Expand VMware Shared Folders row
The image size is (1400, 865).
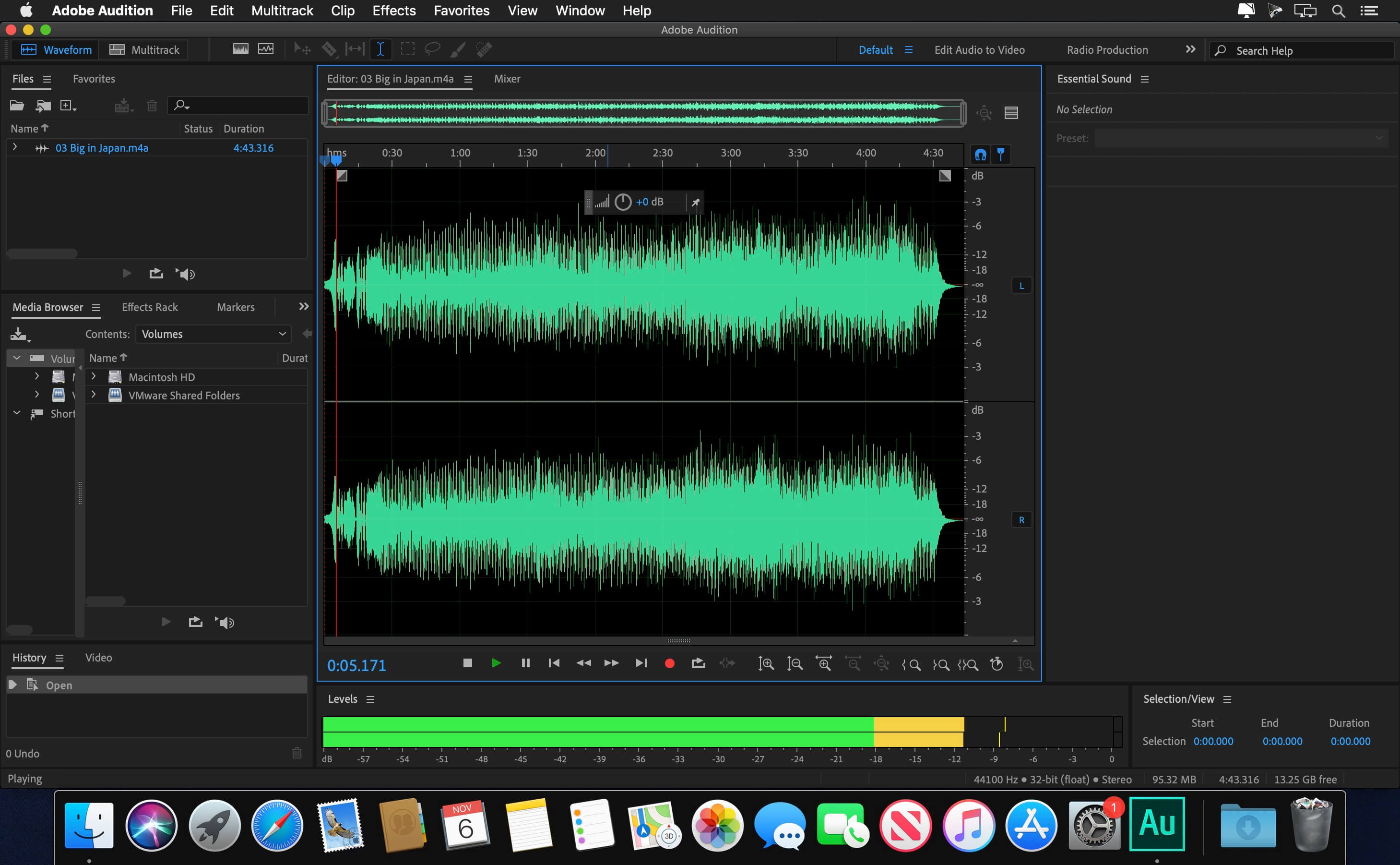(x=94, y=395)
